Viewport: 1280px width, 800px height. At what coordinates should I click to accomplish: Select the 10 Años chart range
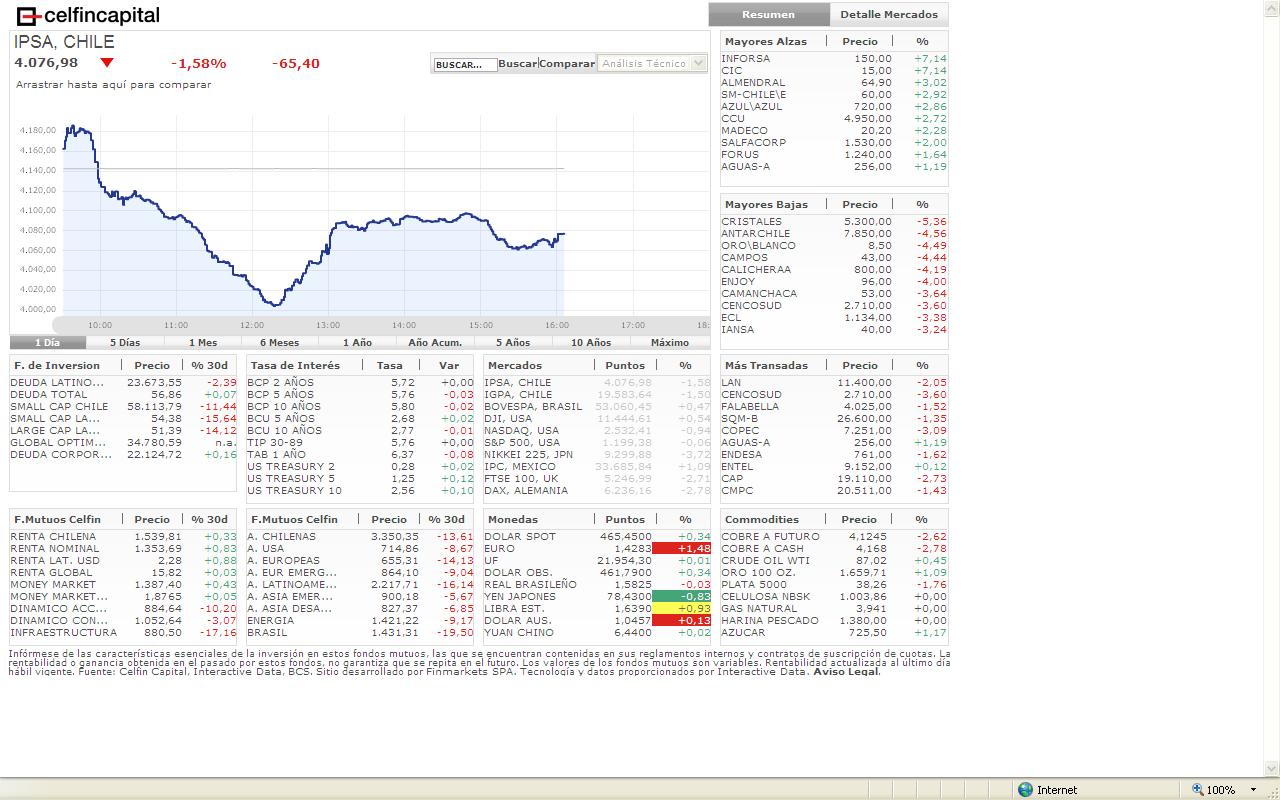pos(591,342)
